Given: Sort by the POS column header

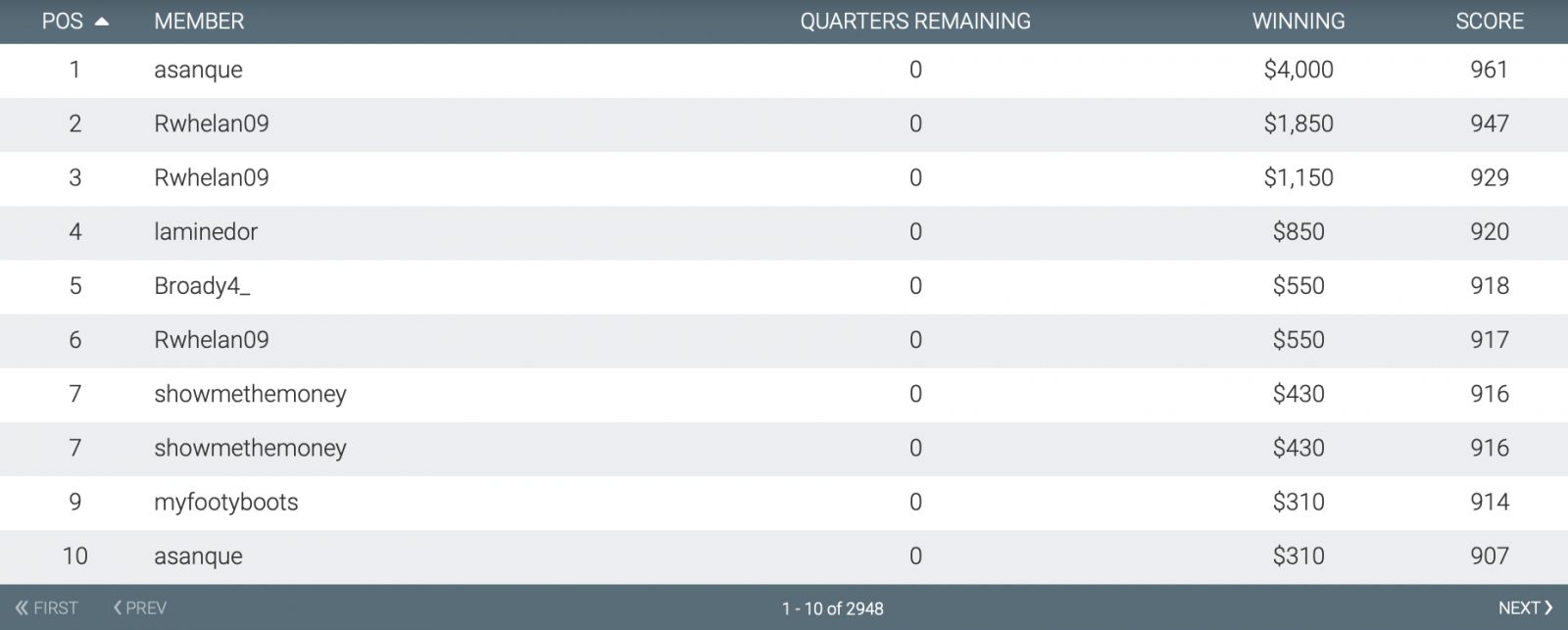Looking at the screenshot, I should tap(63, 22).
